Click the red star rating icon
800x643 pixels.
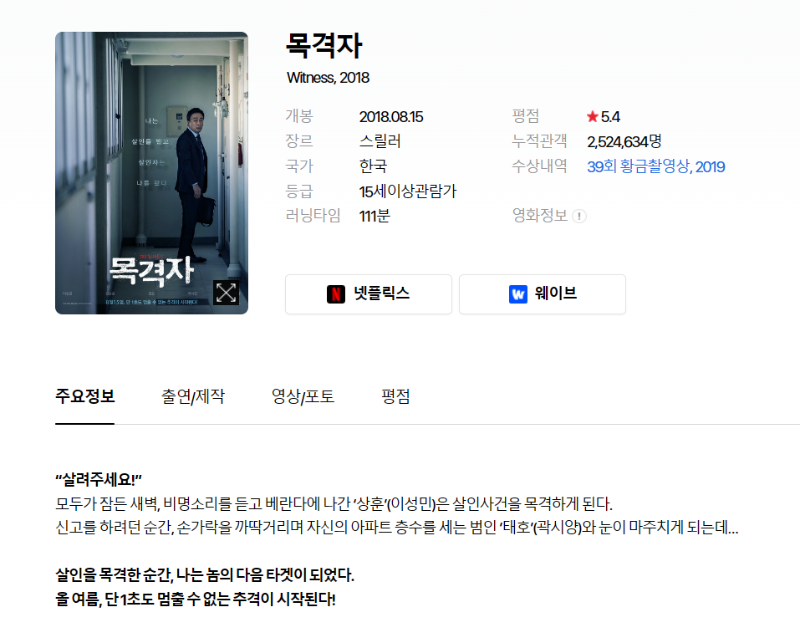[x=592, y=116]
